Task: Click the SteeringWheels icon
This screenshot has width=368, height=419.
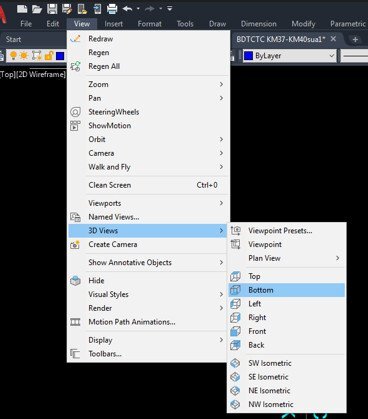Action: click(75, 112)
